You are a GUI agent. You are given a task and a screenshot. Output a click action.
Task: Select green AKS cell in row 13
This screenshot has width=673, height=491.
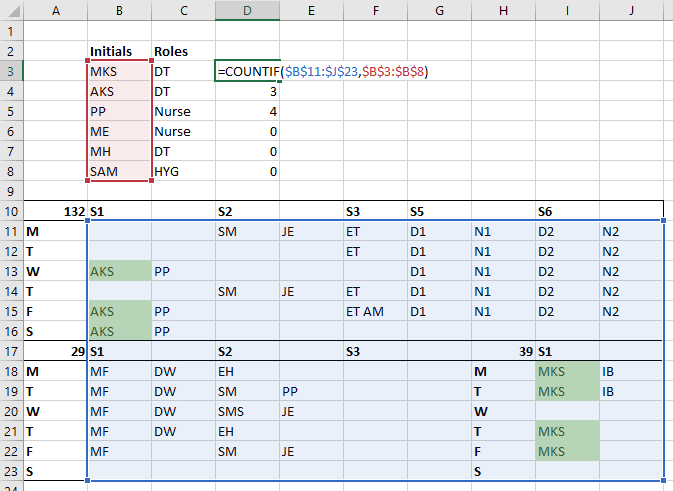(119, 272)
